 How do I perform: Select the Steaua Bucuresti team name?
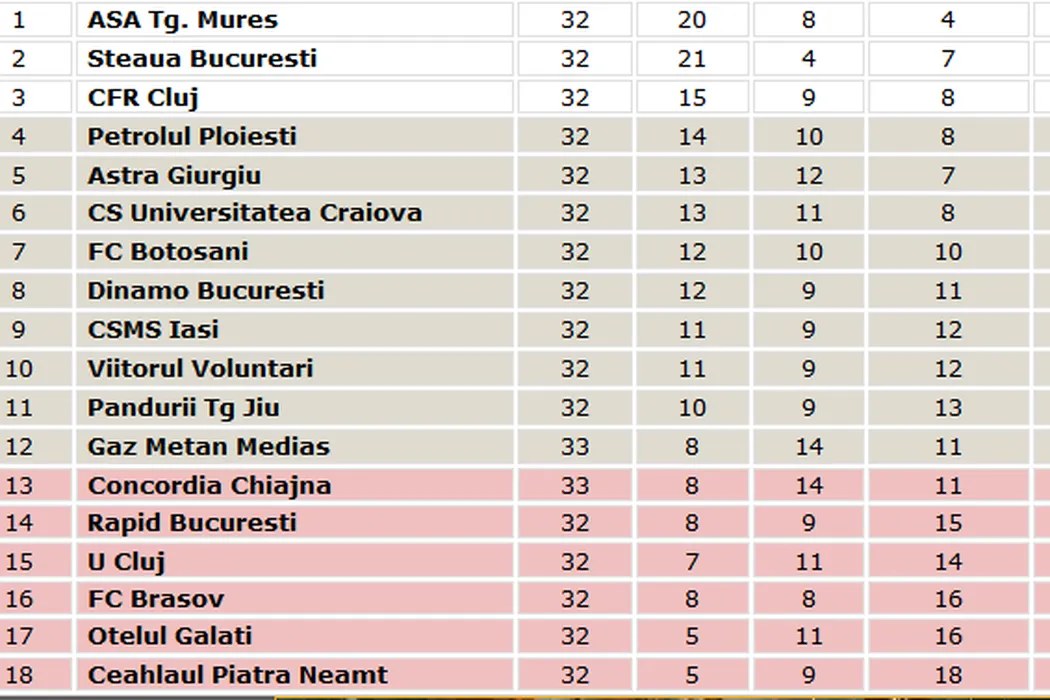click(x=202, y=59)
